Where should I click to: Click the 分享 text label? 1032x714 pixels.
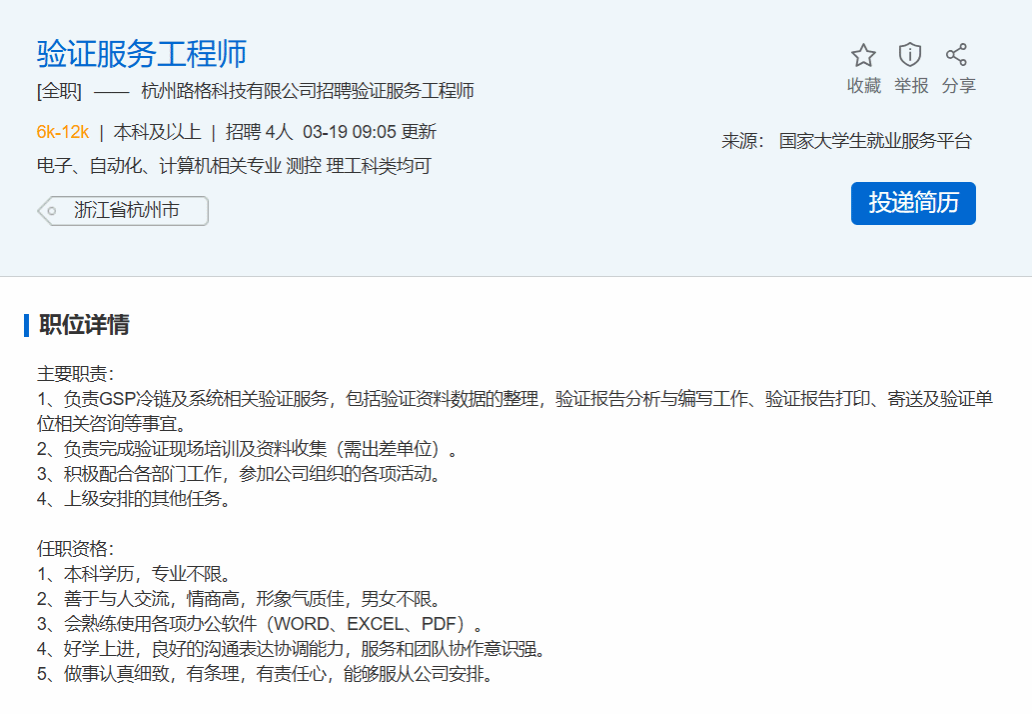point(958,86)
